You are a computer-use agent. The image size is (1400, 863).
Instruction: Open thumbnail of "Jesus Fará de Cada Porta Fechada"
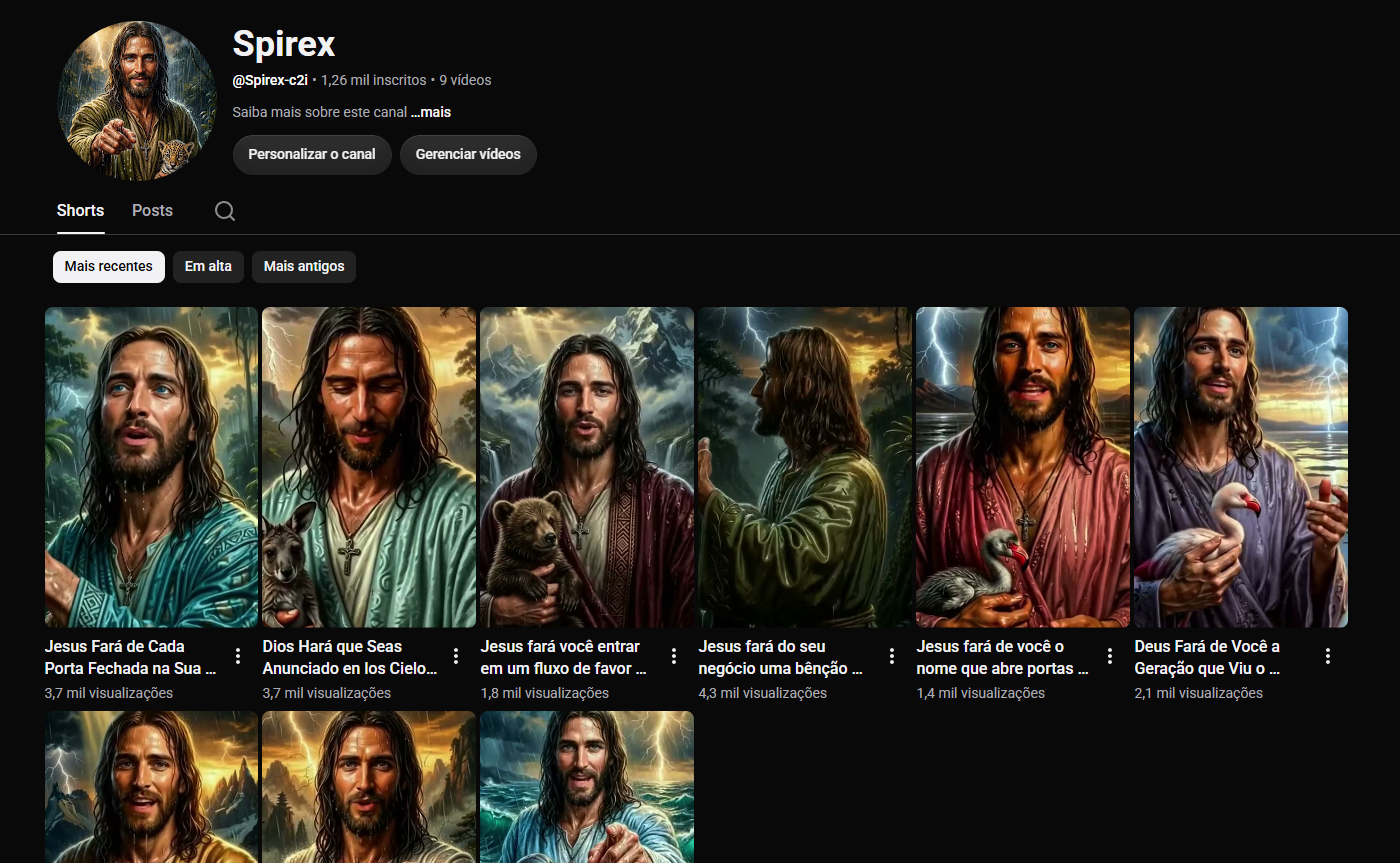(x=151, y=467)
